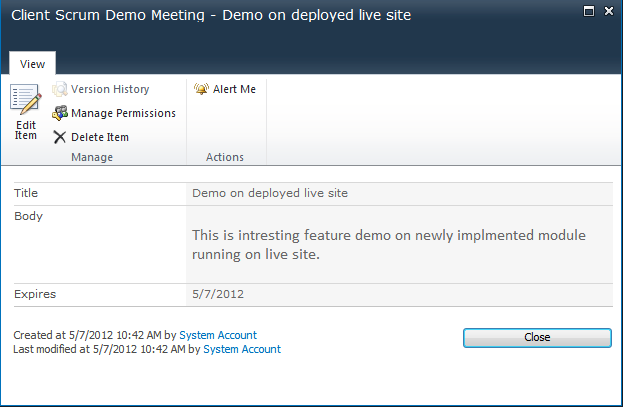The height and width of the screenshot is (407, 623).
Task: Open System Account link on the Last modified line
Action: point(242,349)
